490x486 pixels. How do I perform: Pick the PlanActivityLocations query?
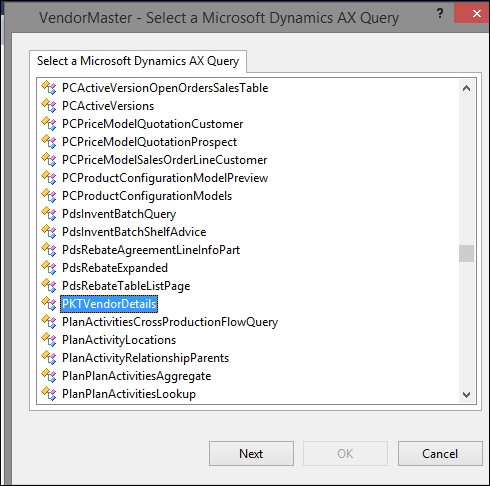tap(119, 340)
